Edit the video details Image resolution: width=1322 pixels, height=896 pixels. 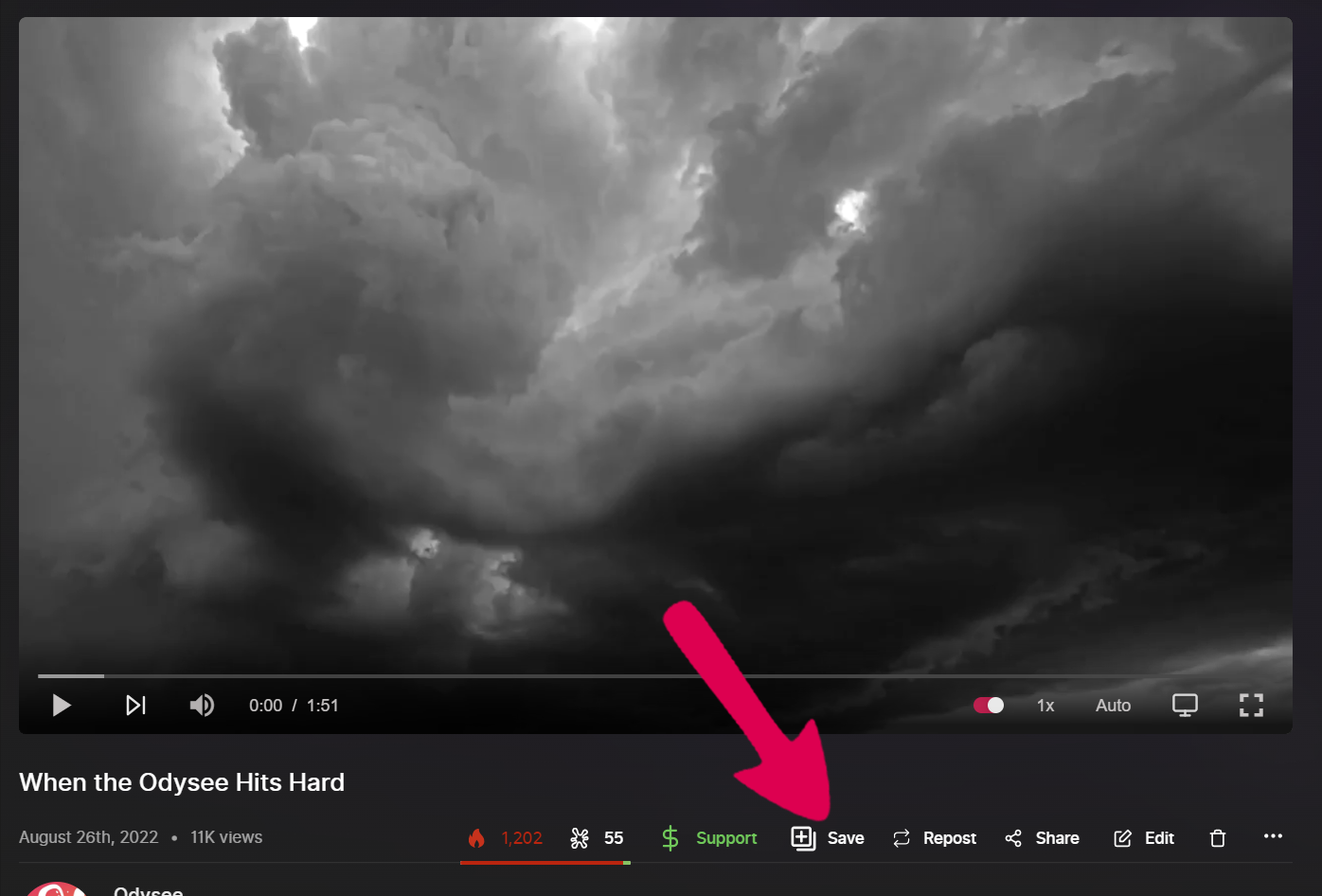point(1144,838)
